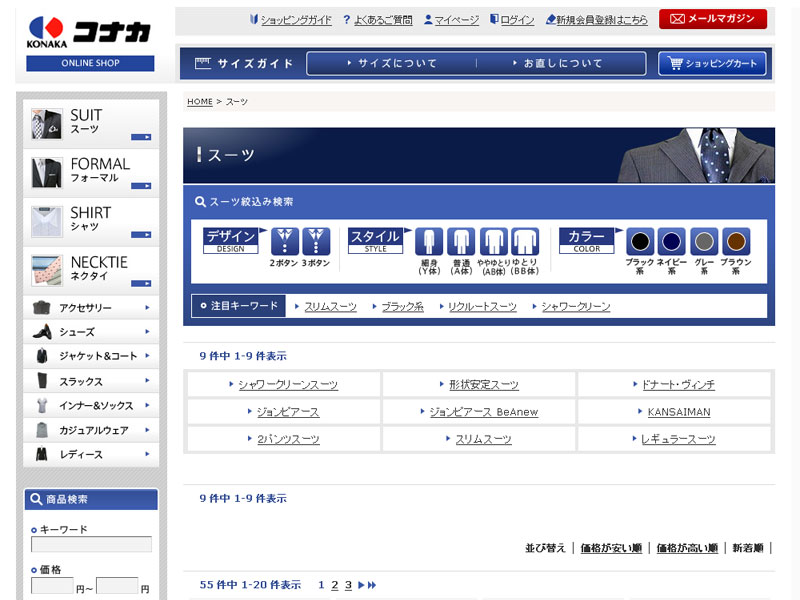Image resolution: width=800 pixels, height=600 pixels.
Task: Click the HOME breadcrumb link
Action: pos(199,102)
